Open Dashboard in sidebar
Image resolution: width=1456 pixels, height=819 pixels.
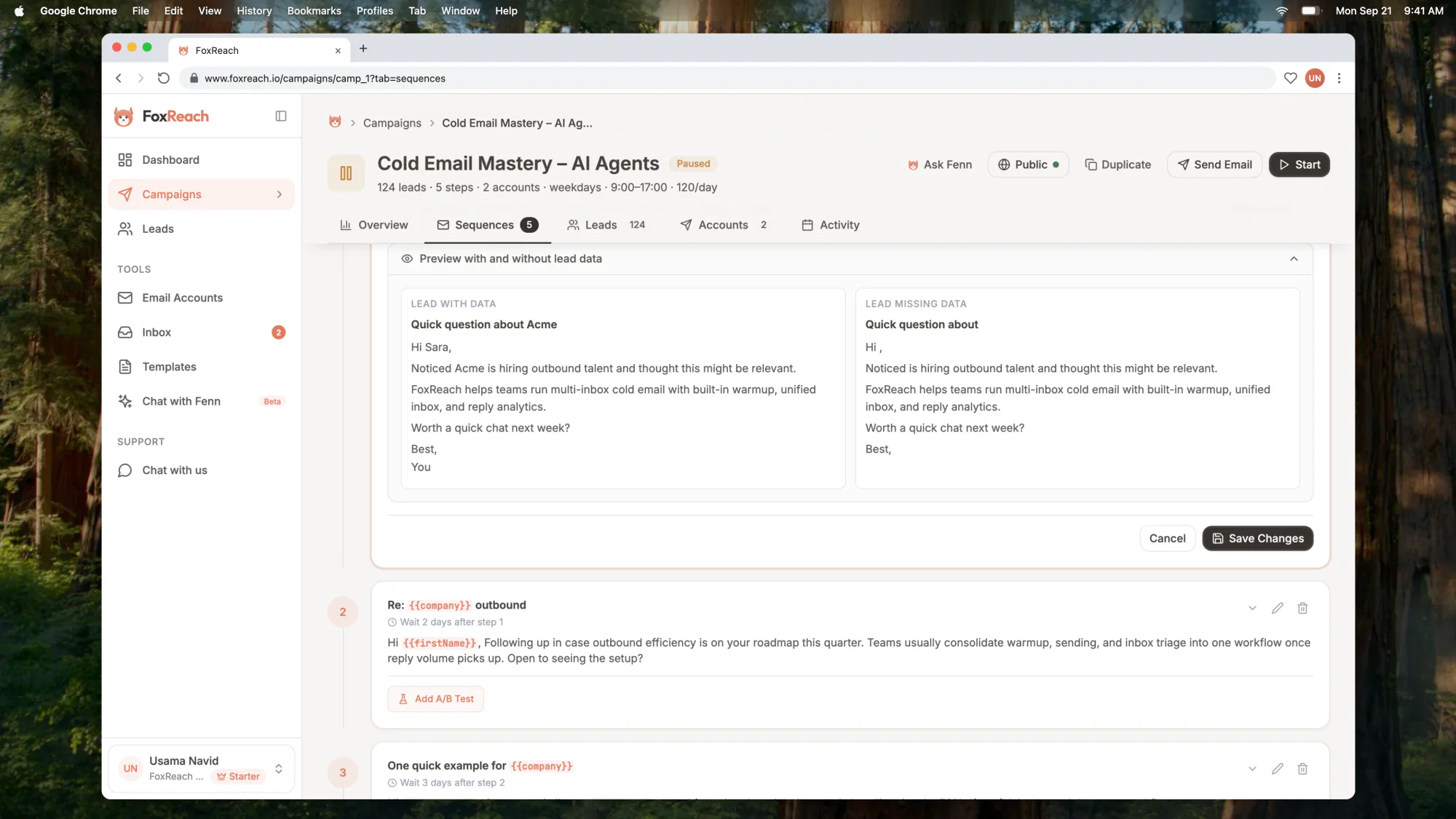(x=202, y=160)
